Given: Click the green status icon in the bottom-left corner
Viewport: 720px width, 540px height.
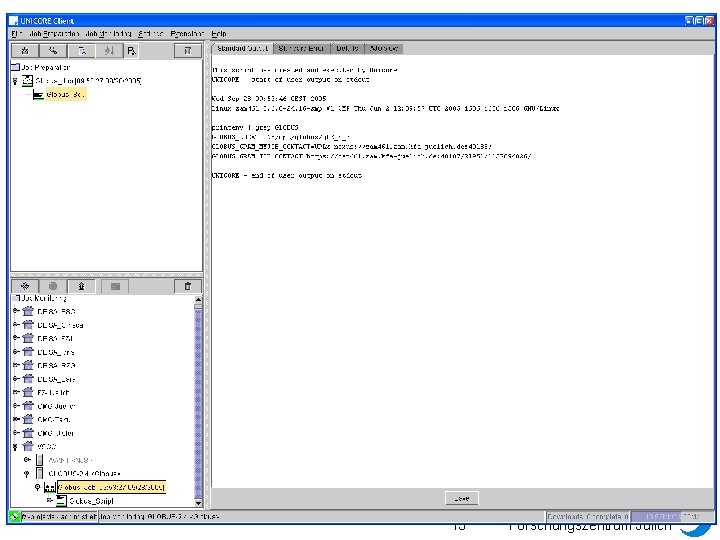Looking at the screenshot, I should click(14, 517).
